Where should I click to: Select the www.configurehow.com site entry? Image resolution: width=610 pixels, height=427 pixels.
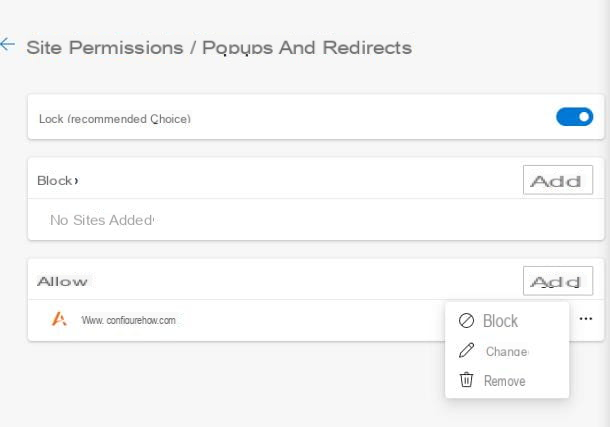click(x=128, y=320)
